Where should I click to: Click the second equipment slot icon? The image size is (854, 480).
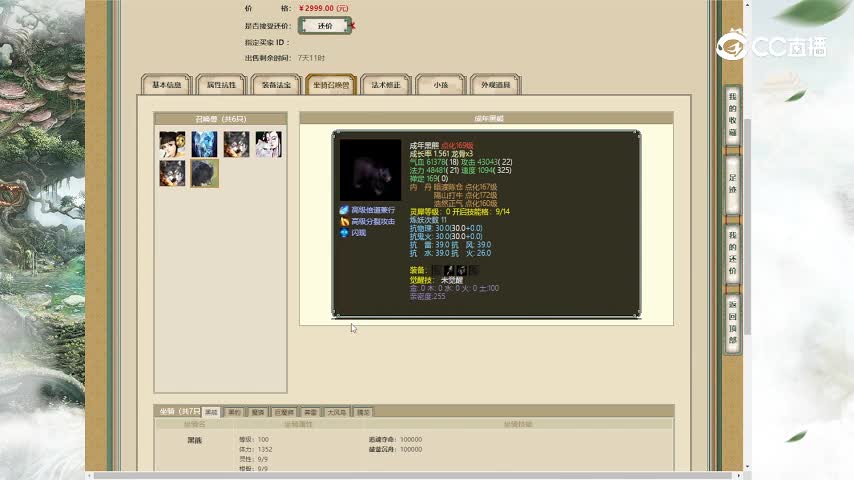449,270
